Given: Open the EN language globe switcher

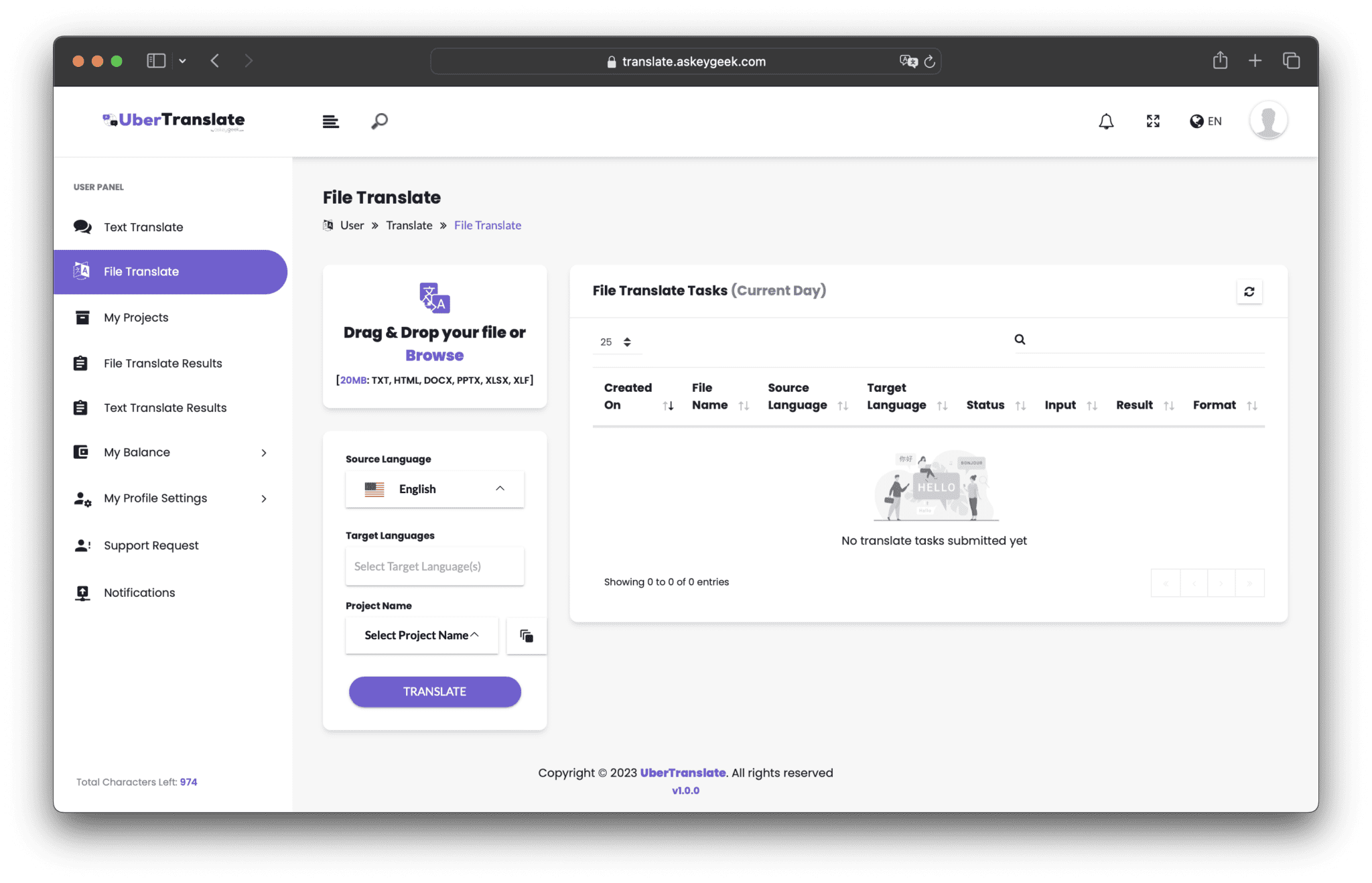Looking at the screenshot, I should click(1205, 121).
